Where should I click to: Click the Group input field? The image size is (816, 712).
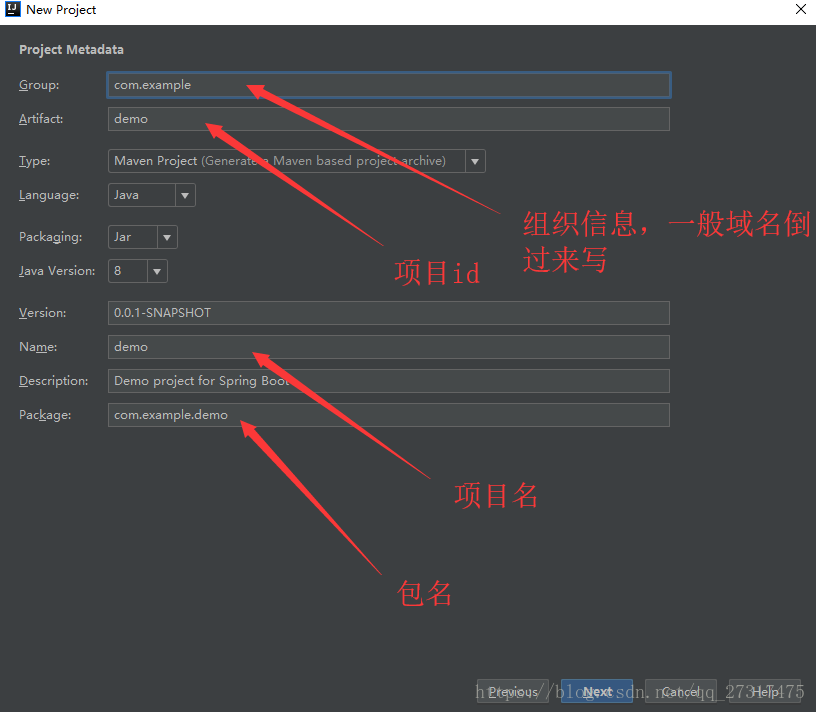(x=389, y=85)
